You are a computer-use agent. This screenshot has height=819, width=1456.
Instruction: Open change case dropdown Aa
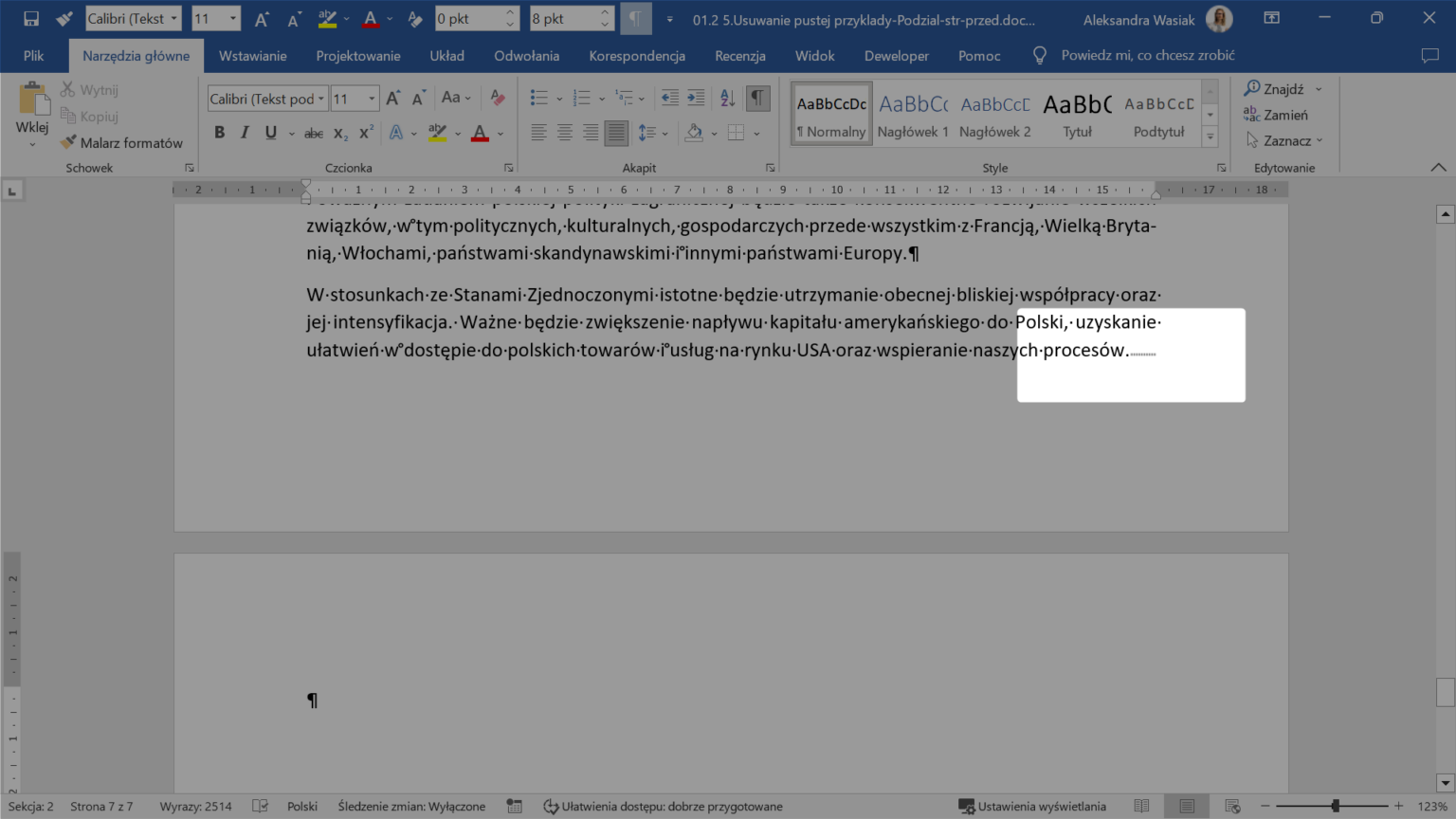pyautogui.click(x=456, y=98)
